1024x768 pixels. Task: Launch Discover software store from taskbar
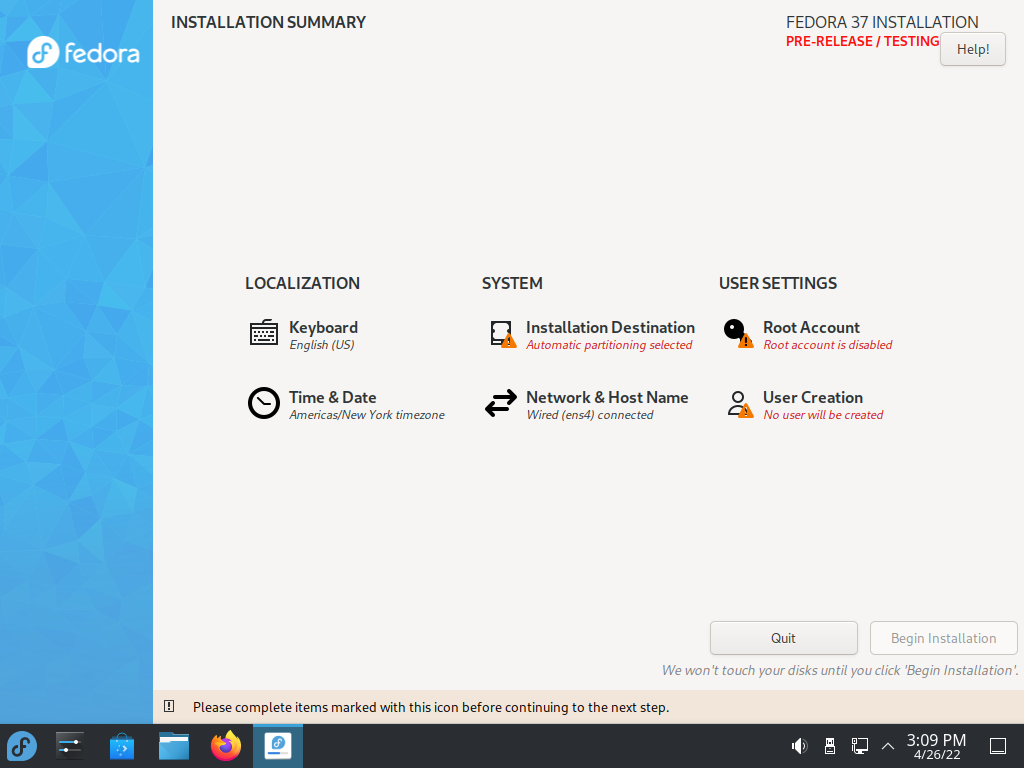click(x=121, y=746)
